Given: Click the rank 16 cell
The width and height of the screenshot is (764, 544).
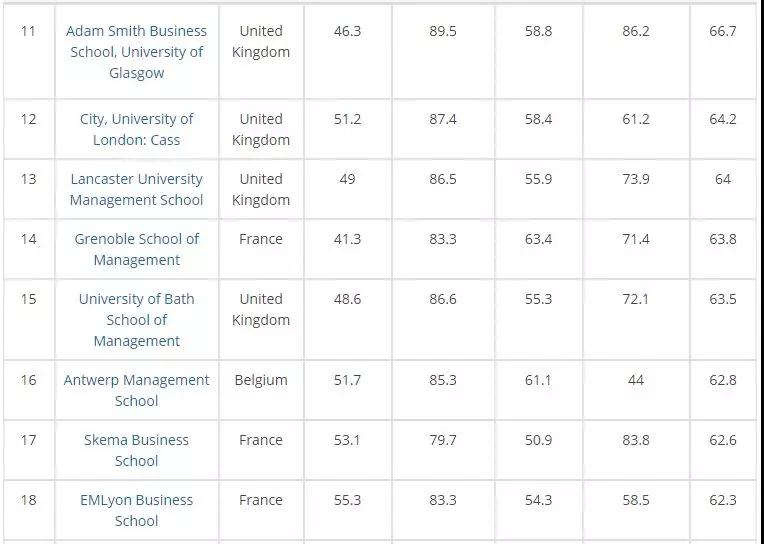Looking at the screenshot, I should coord(28,380).
